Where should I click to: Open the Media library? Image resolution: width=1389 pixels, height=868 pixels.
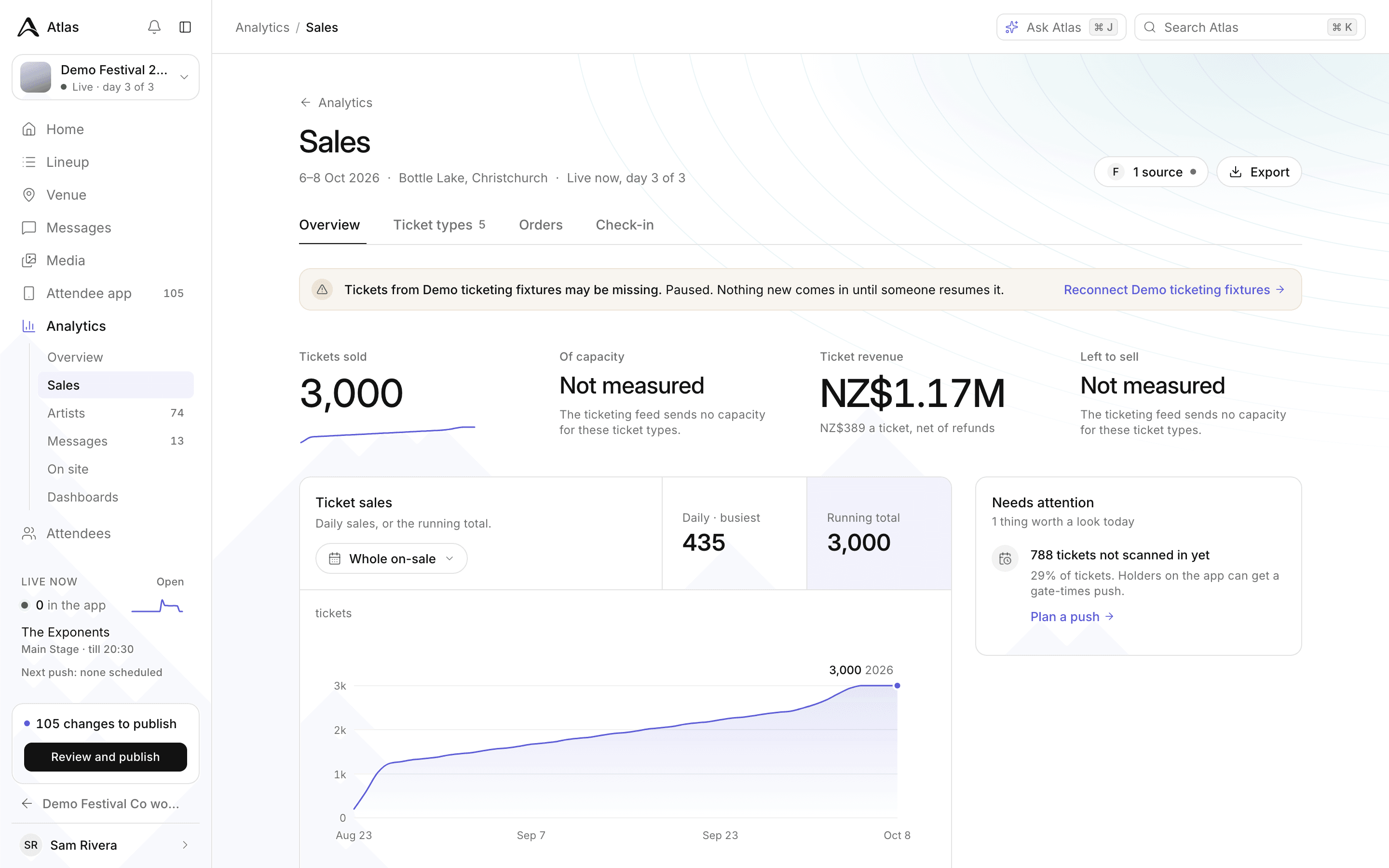[x=106, y=260]
